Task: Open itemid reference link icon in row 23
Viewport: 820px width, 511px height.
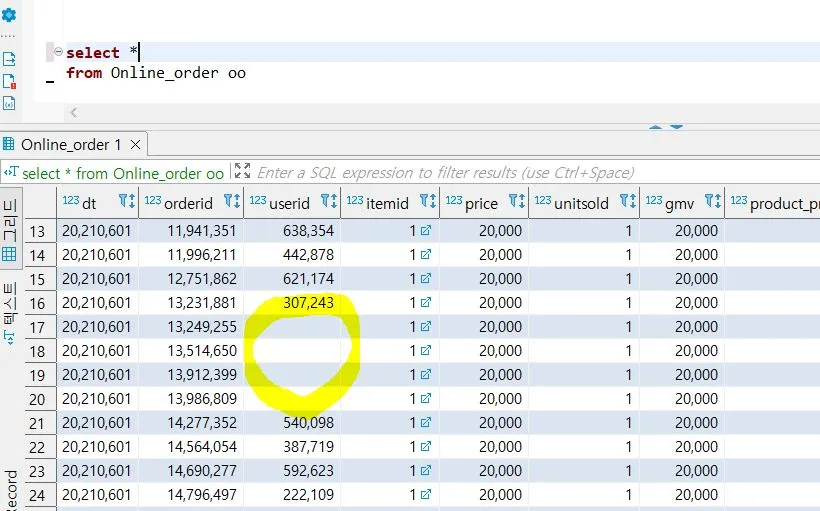Action: pos(426,470)
